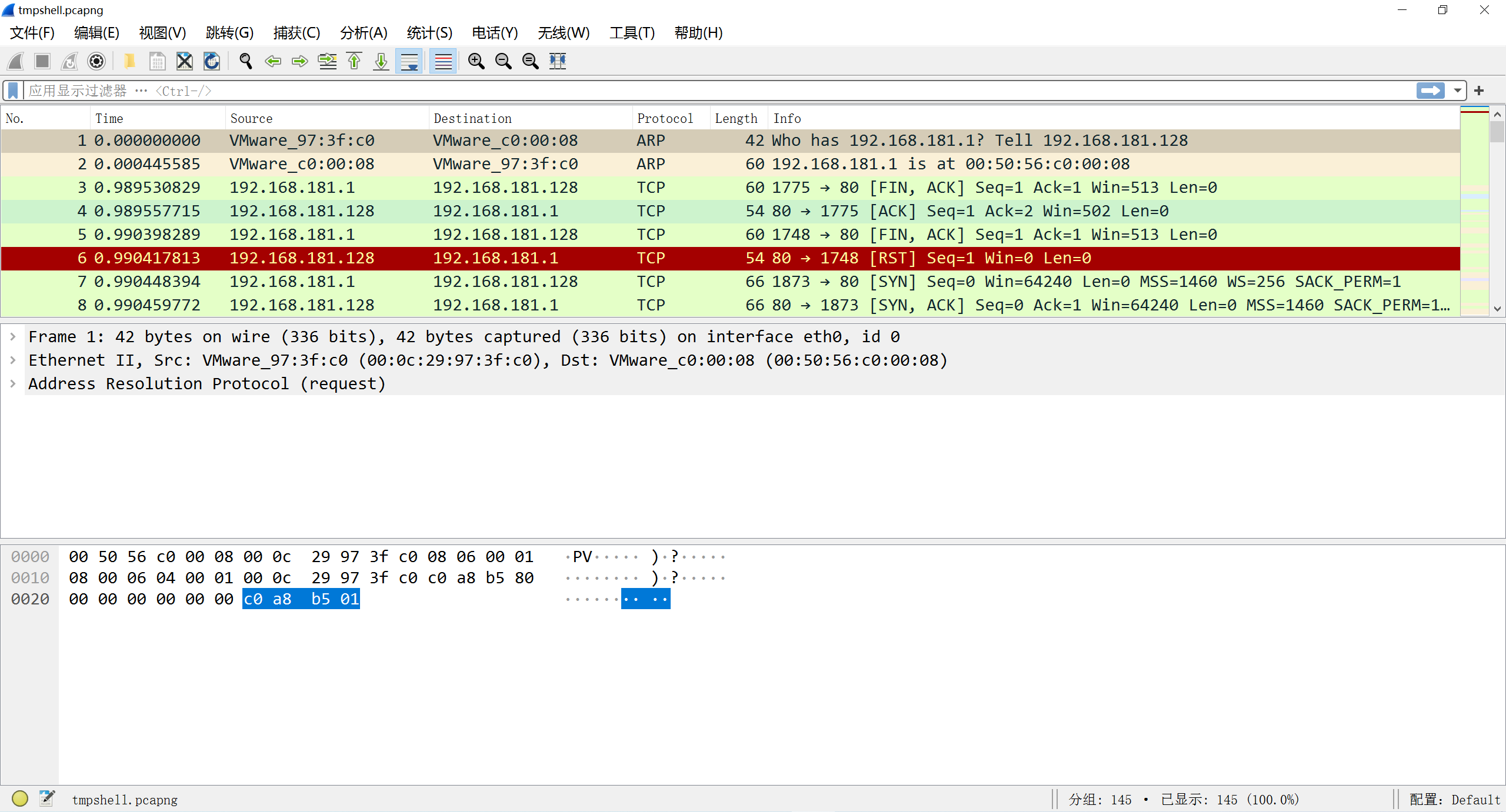Click the add filter plus button
Image resolution: width=1506 pixels, height=812 pixels.
pyautogui.click(x=1479, y=91)
